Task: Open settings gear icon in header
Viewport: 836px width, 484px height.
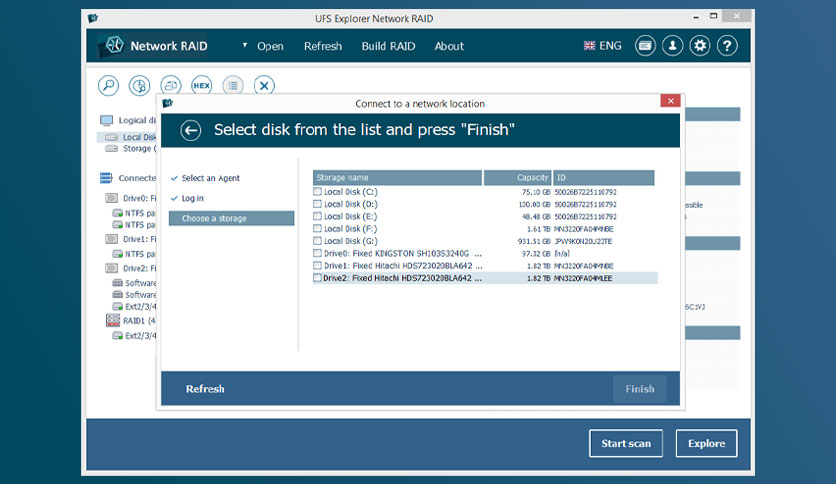Action: (700, 46)
